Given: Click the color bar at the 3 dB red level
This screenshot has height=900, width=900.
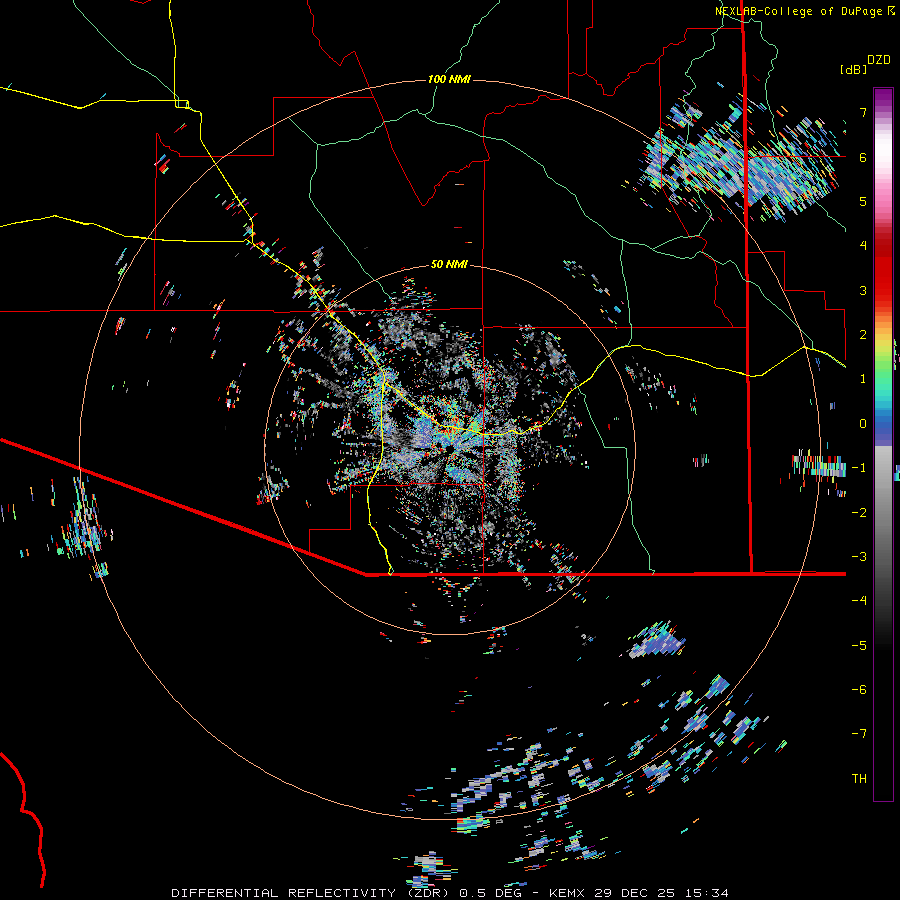Looking at the screenshot, I should click(883, 290).
